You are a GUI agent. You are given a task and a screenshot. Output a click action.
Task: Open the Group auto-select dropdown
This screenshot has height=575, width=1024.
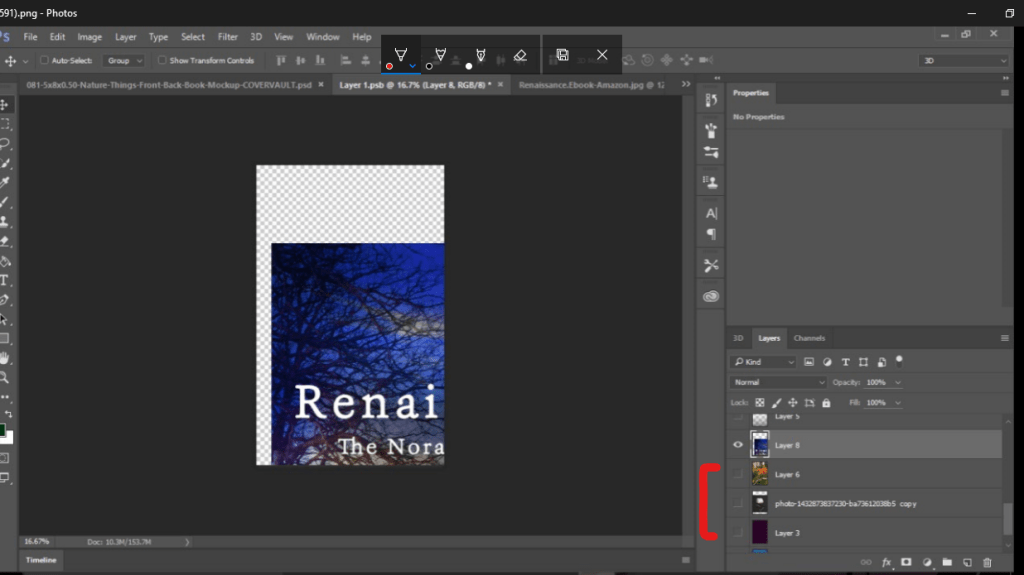pos(124,61)
